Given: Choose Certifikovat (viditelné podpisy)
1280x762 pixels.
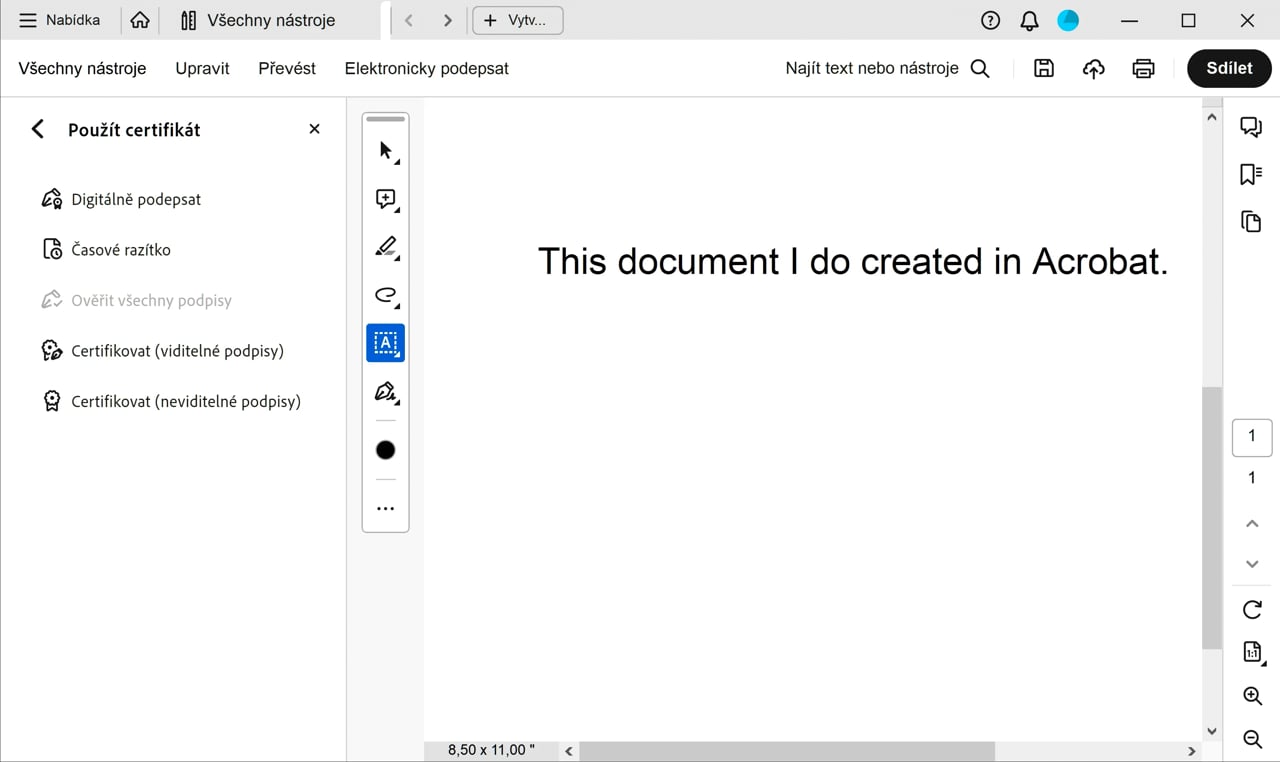Looking at the screenshot, I should tap(162, 351).
